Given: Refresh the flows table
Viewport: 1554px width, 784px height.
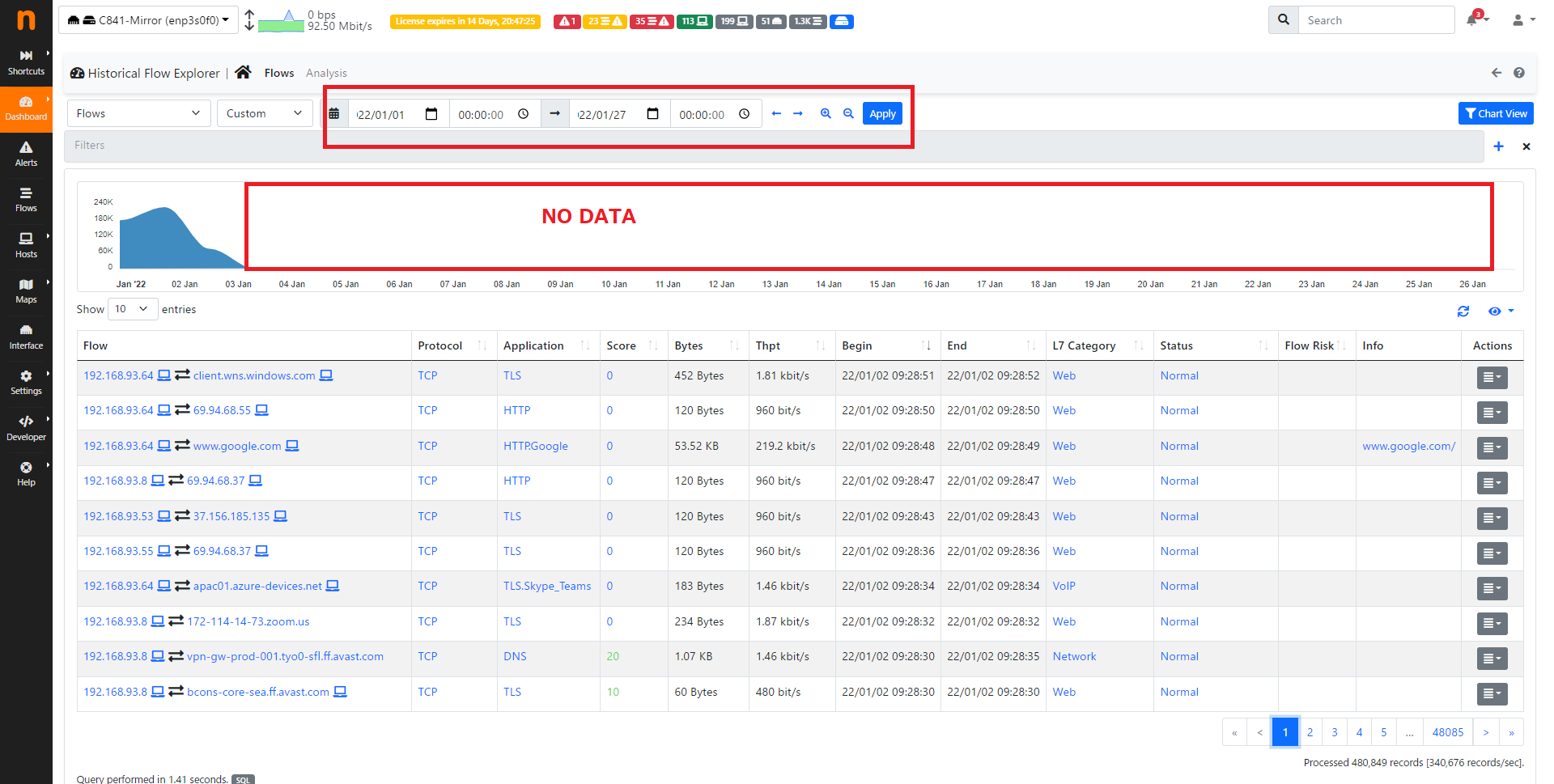Looking at the screenshot, I should tap(1463, 311).
